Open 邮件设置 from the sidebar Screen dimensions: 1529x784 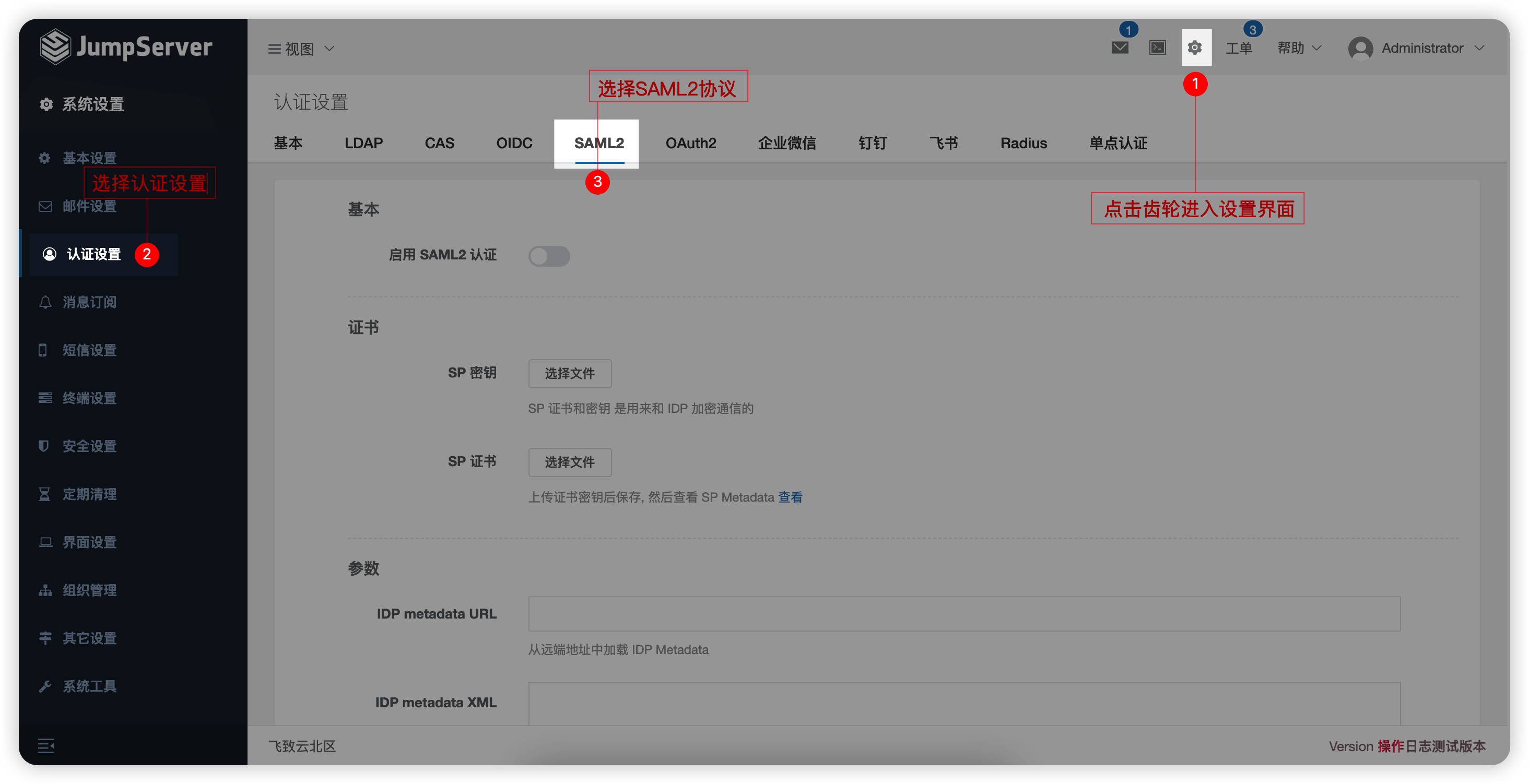click(89, 207)
